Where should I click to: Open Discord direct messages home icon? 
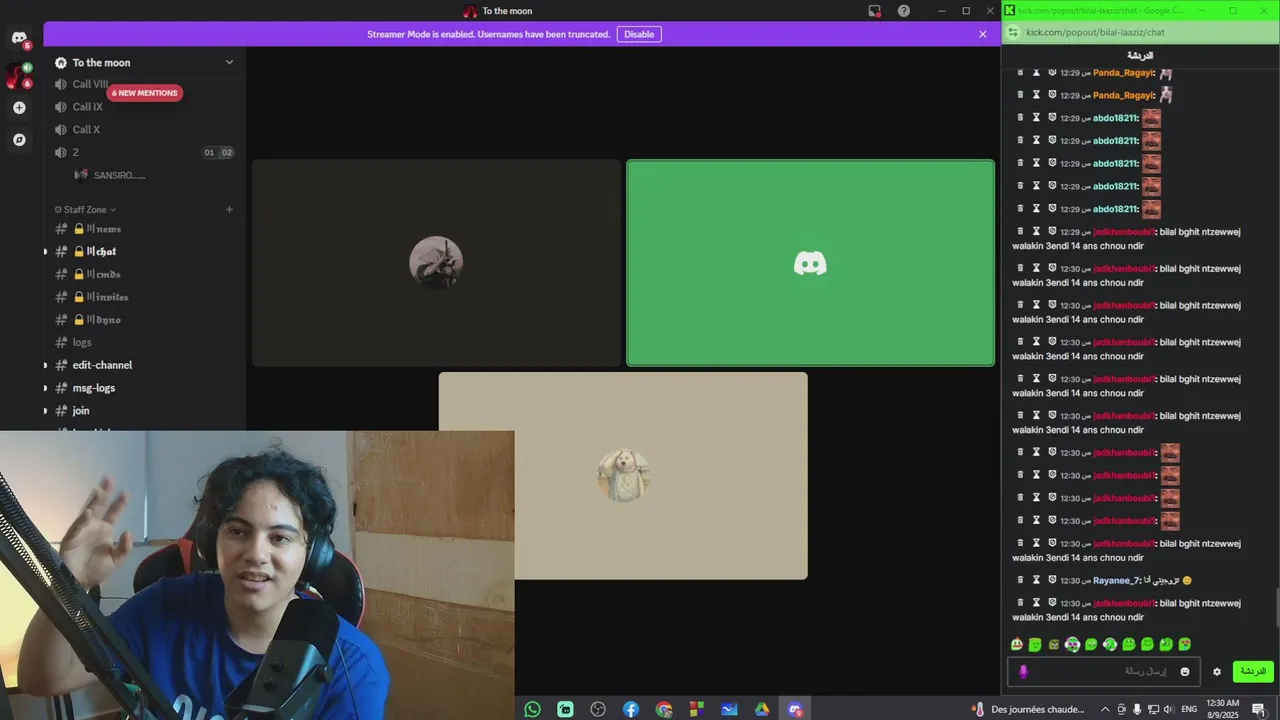tap(19, 38)
